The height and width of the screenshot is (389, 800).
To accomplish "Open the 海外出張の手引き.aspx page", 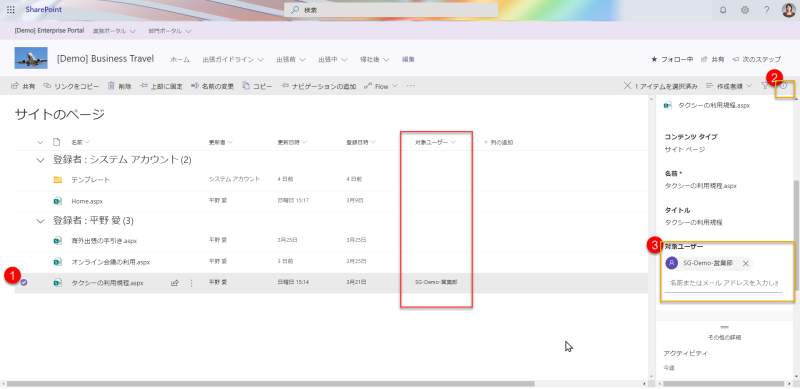I will click(x=104, y=240).
